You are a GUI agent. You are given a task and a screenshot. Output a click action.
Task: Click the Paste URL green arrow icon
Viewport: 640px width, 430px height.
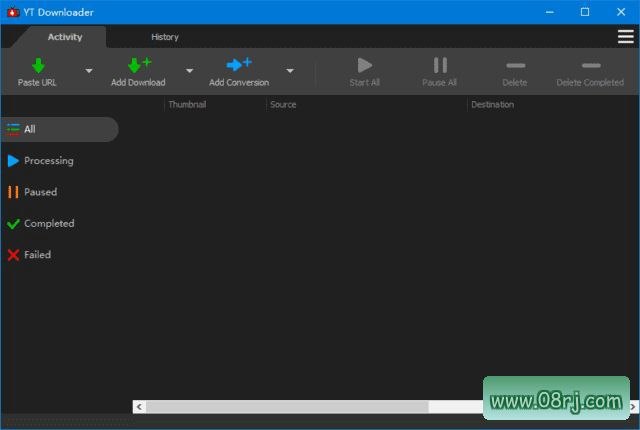pyautogui.click(x=38, y=65)
